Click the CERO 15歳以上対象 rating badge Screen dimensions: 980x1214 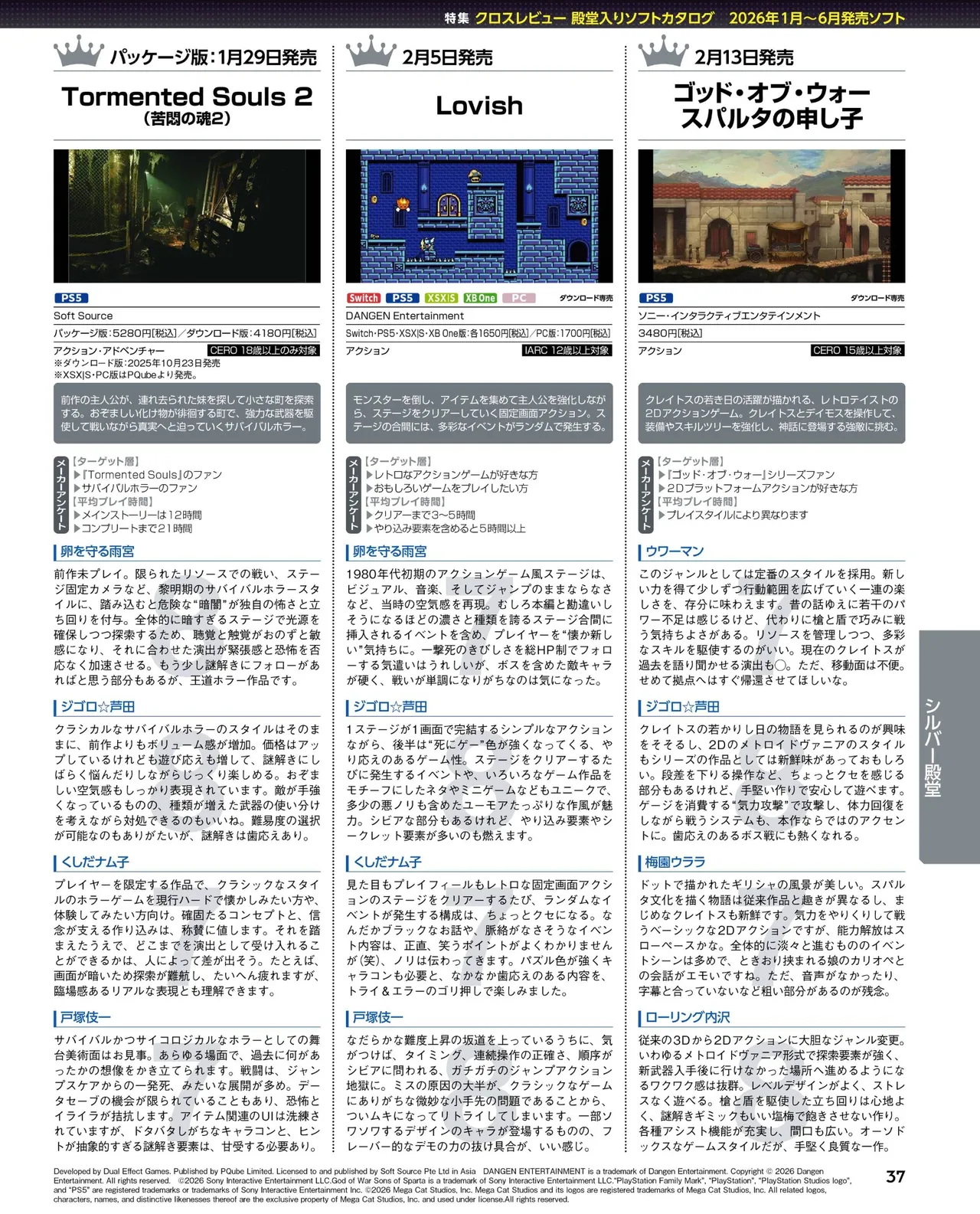pyautogui.click(x=858, y=350)
